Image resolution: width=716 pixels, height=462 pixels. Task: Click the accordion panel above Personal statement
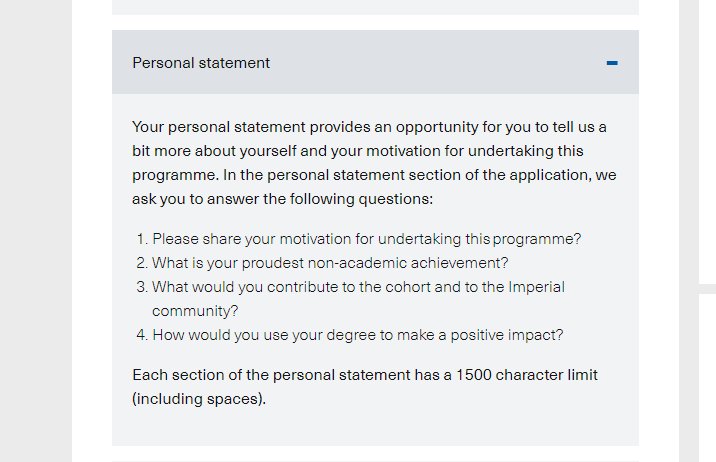point(375,7)
